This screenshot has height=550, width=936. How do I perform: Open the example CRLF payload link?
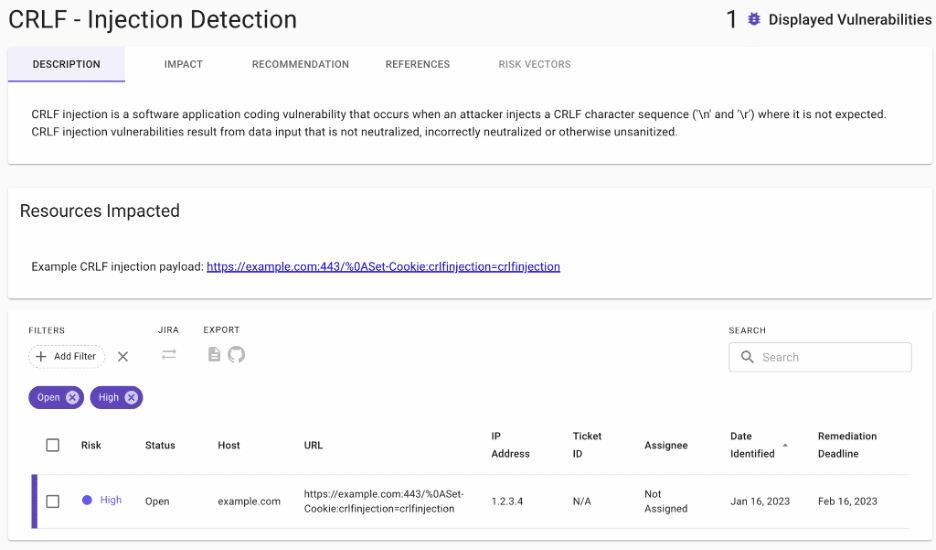click(x=383, y=266)
